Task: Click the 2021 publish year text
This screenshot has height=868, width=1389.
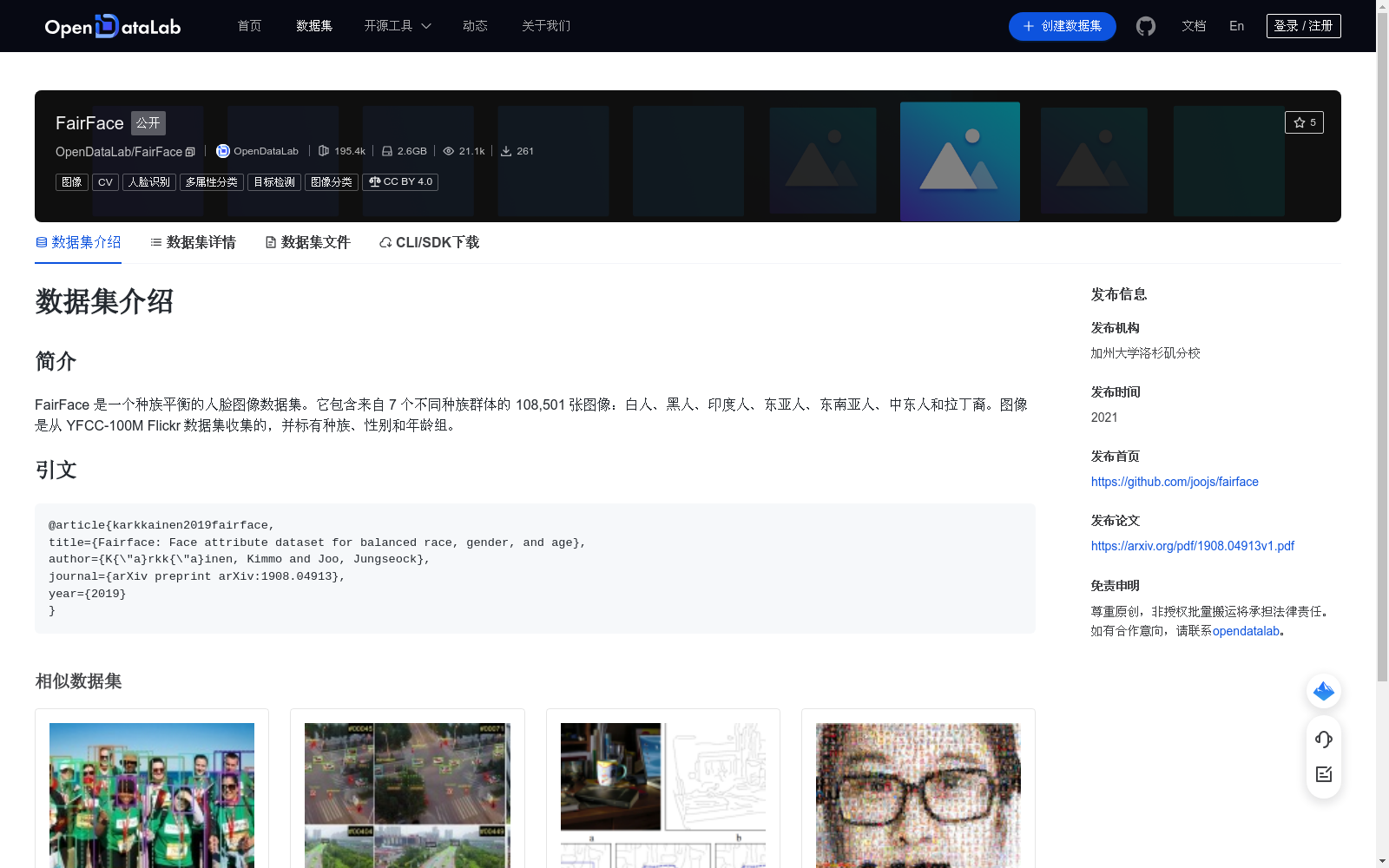Action: point(1104,418)
